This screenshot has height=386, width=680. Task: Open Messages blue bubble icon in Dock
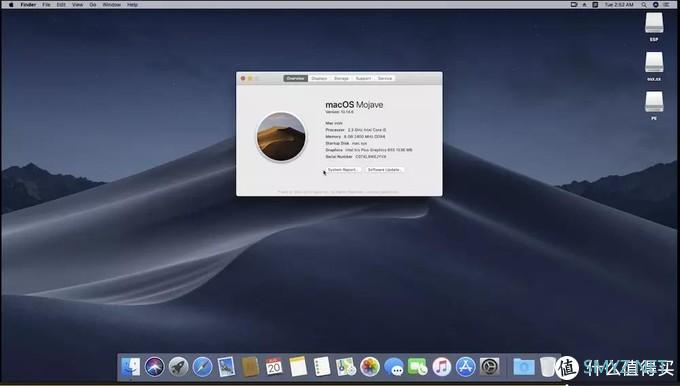point(394,367)
